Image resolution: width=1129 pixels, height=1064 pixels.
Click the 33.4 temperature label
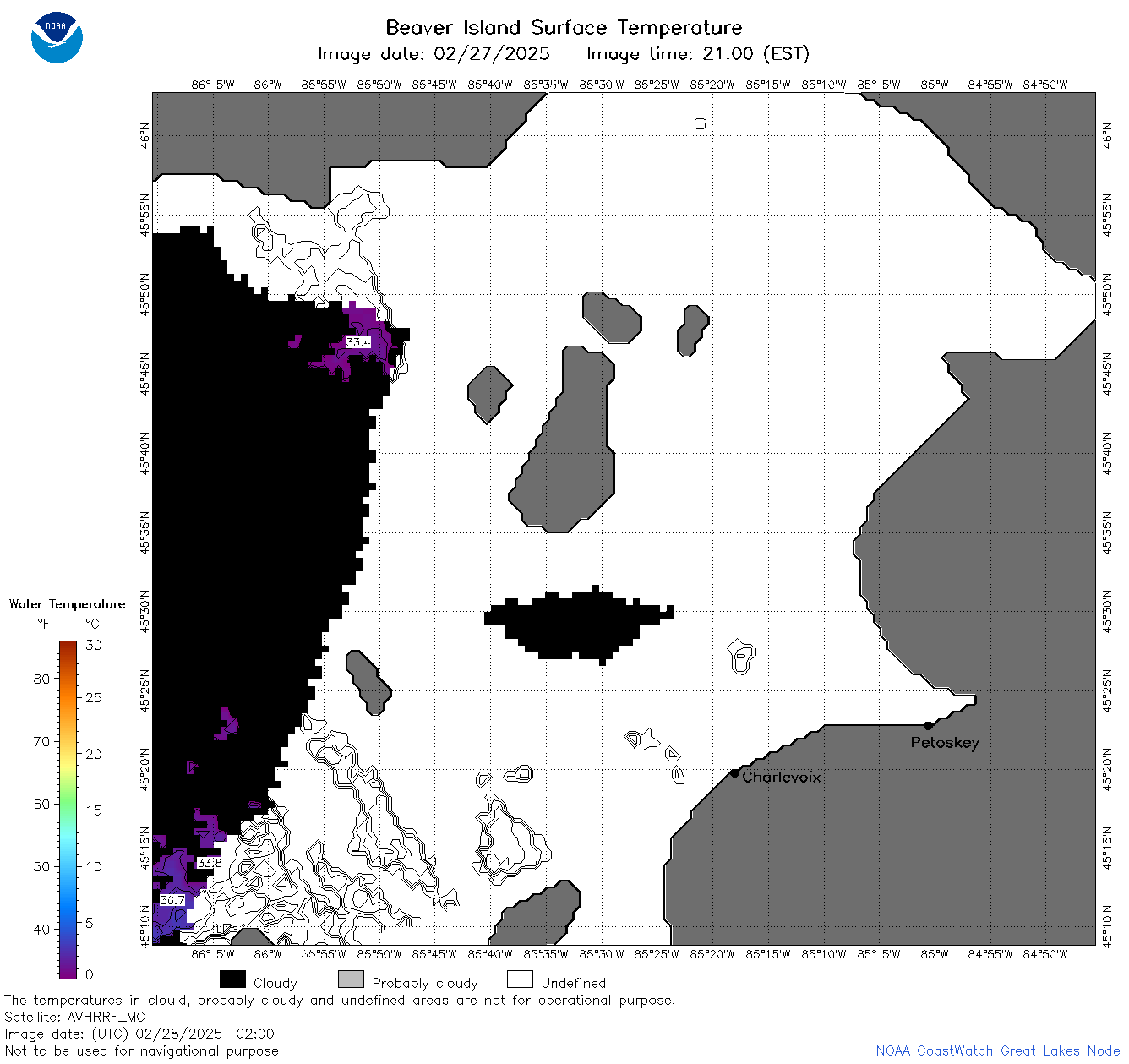(358, 342)
